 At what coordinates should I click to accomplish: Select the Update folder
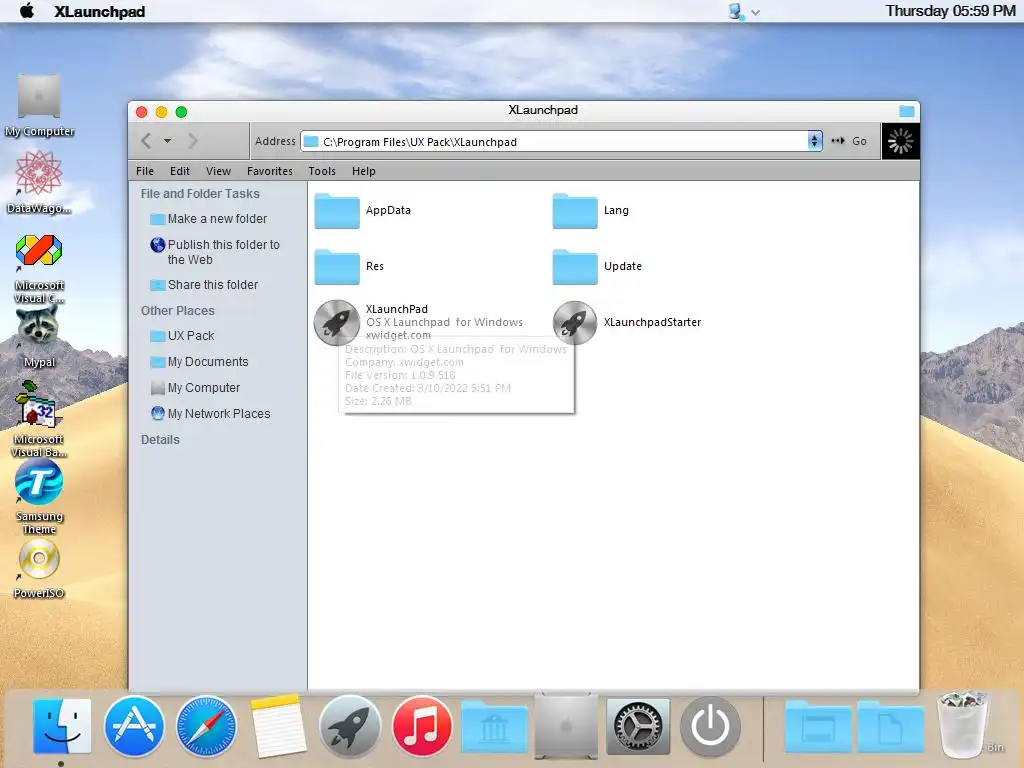pyautogui.click(x=598, y=266)
